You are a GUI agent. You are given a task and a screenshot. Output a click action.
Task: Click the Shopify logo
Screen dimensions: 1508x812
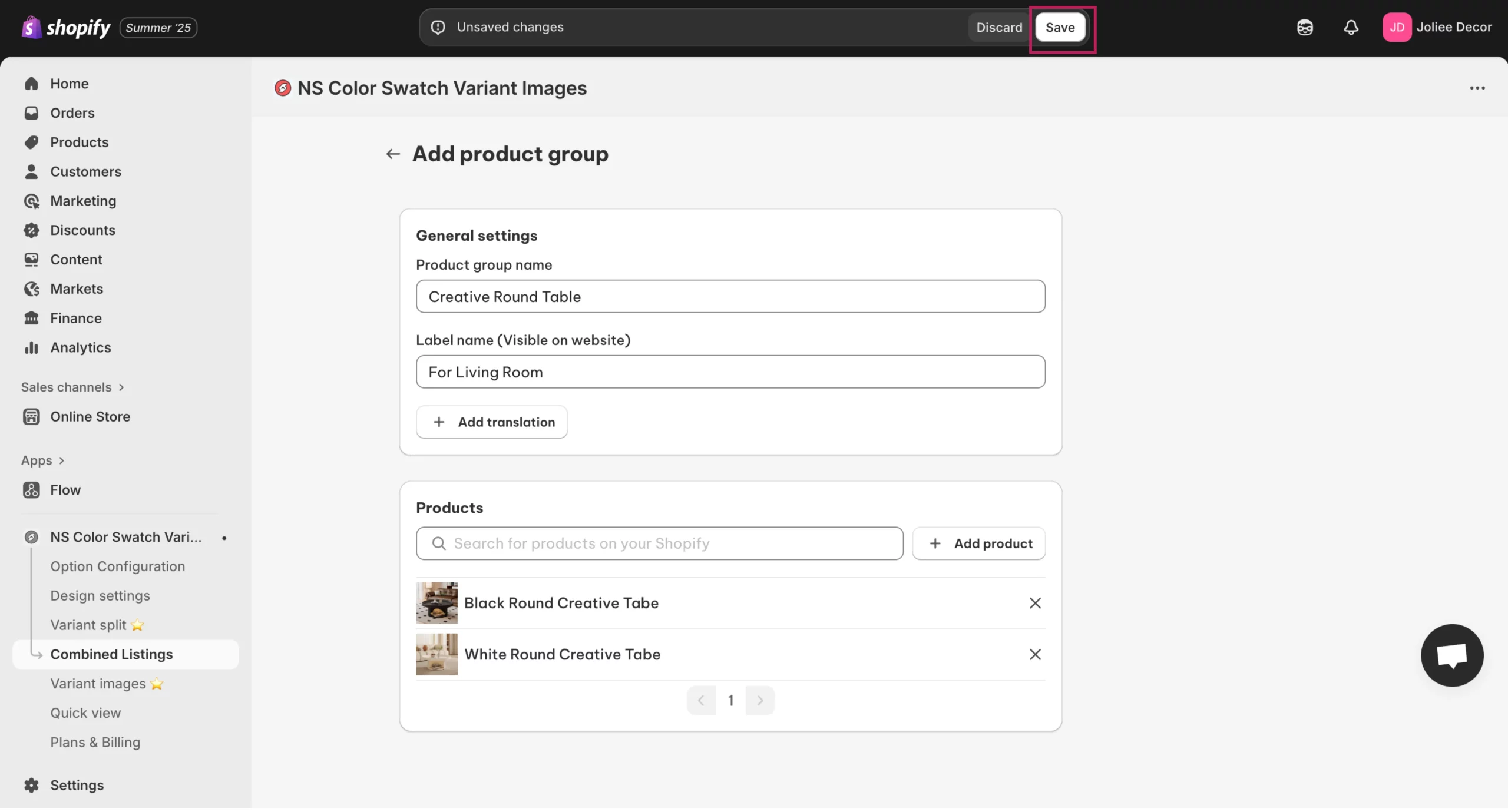point(66,27)
